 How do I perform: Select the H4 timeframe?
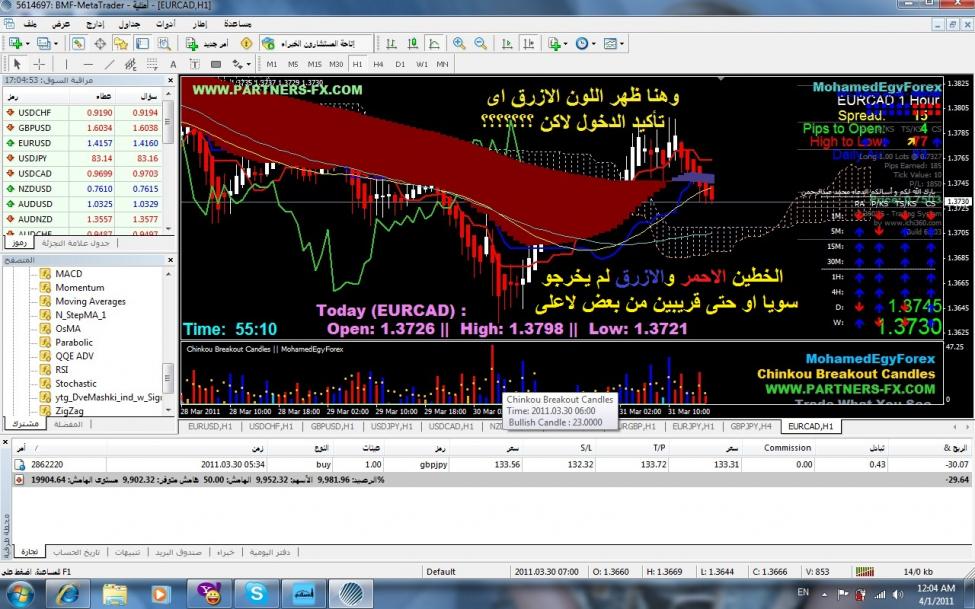pyautogui.click(x=378, y=64)
